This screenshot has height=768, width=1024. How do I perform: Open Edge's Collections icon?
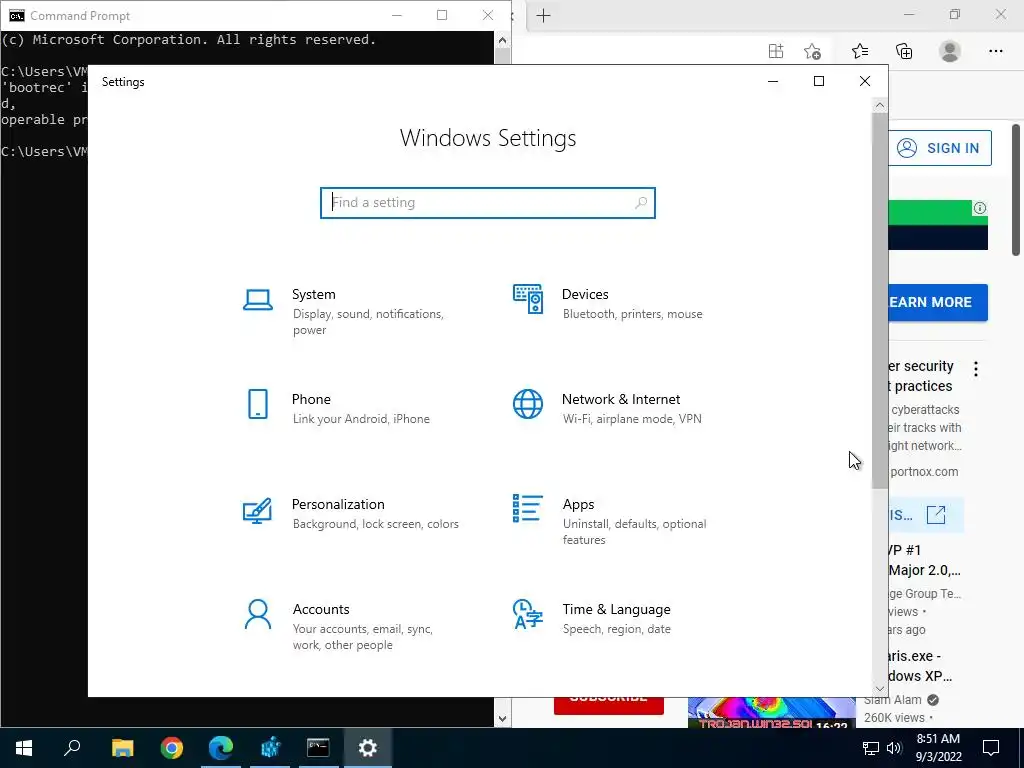pos(904,51)
